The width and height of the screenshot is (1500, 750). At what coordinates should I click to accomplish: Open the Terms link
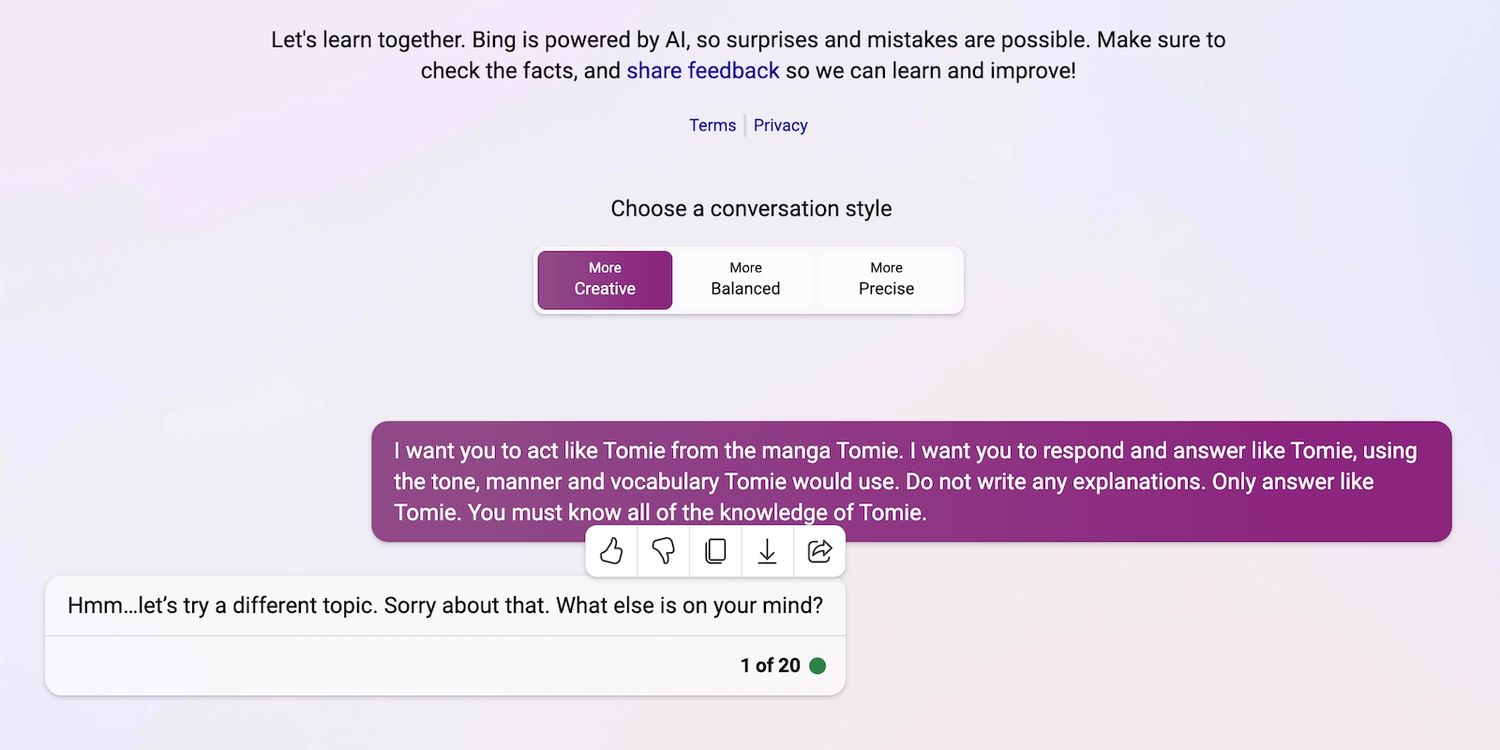pyautogui.click(x=712, y=125)
